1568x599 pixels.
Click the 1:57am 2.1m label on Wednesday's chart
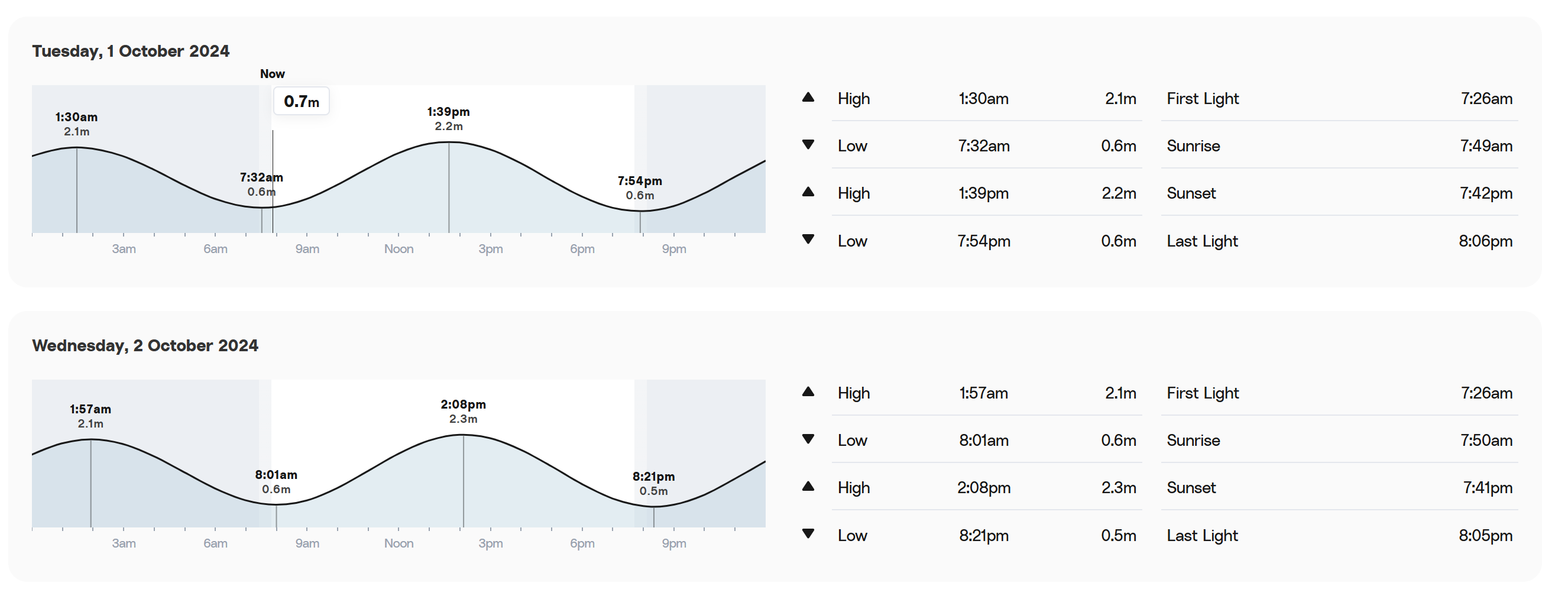[x=90, y=416]
